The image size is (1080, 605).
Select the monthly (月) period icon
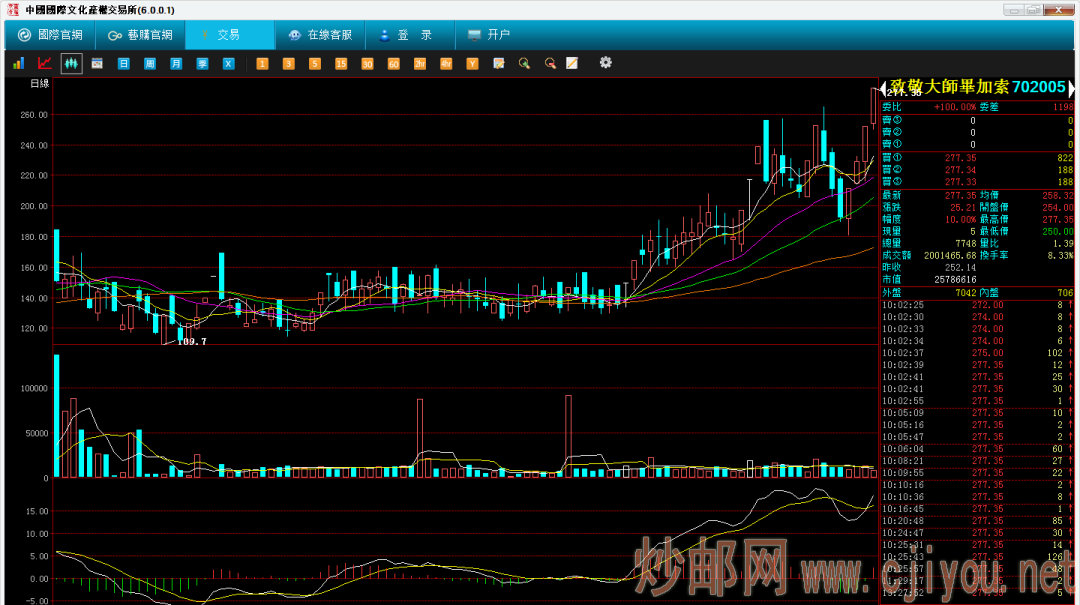coord(176,63)
